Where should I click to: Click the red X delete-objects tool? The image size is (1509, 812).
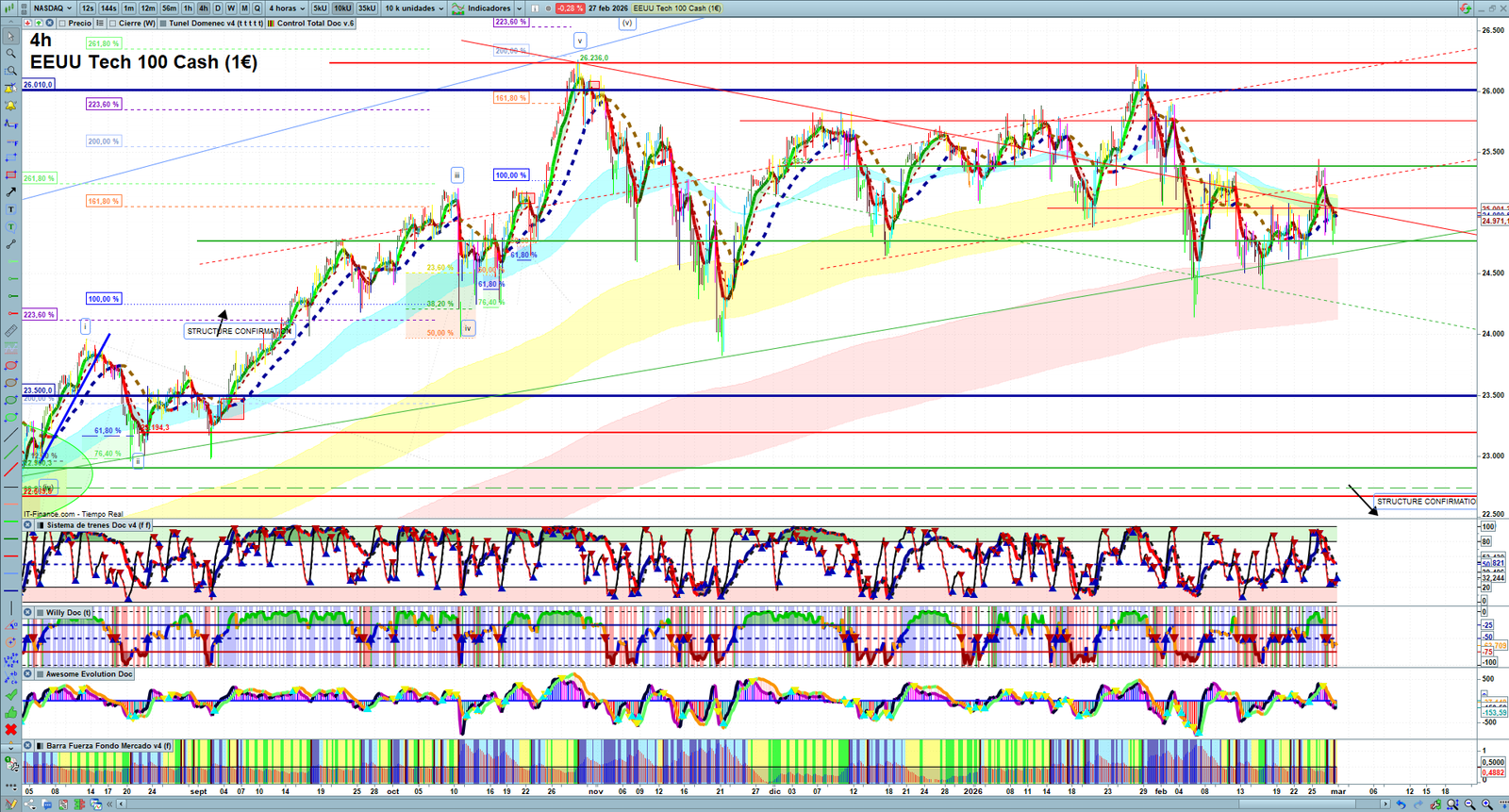click(10, 730)
